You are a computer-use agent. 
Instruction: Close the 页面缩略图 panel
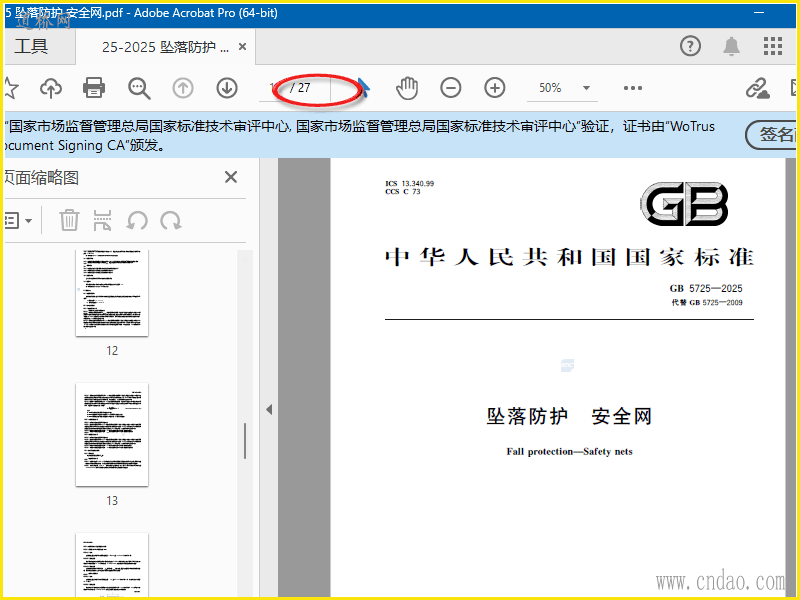click(231, 177)
